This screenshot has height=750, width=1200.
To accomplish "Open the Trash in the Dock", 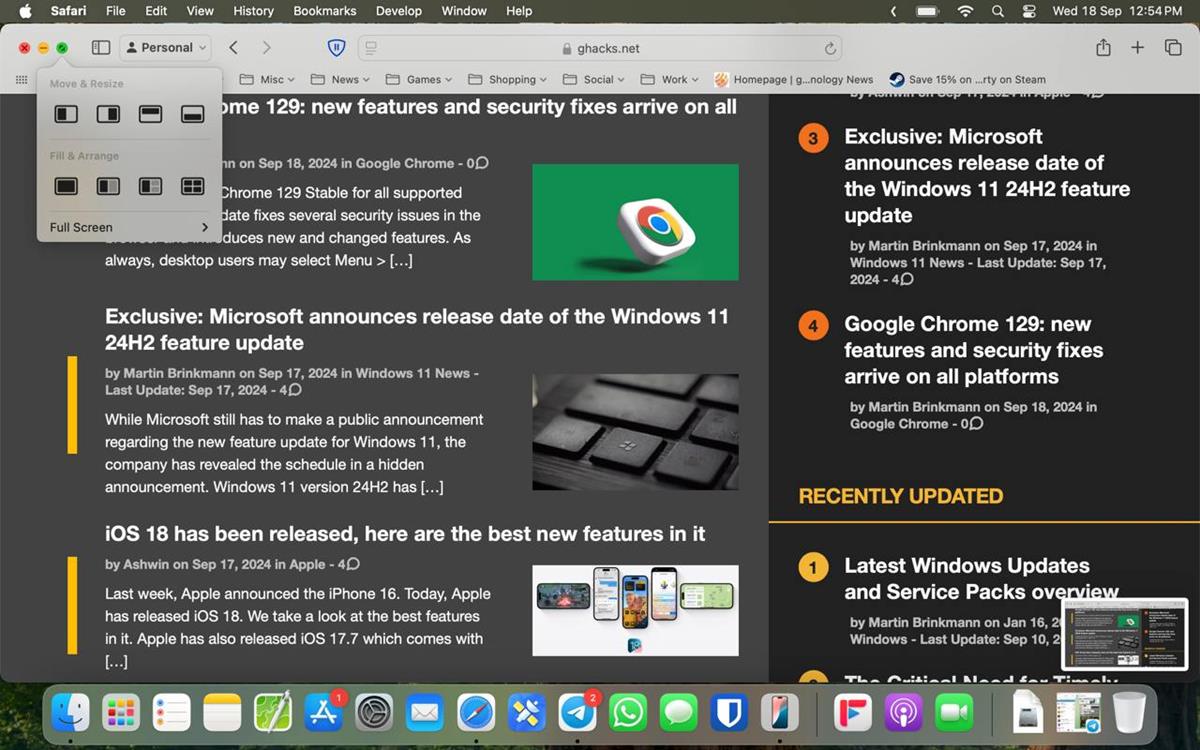I will click(1129, 713).
